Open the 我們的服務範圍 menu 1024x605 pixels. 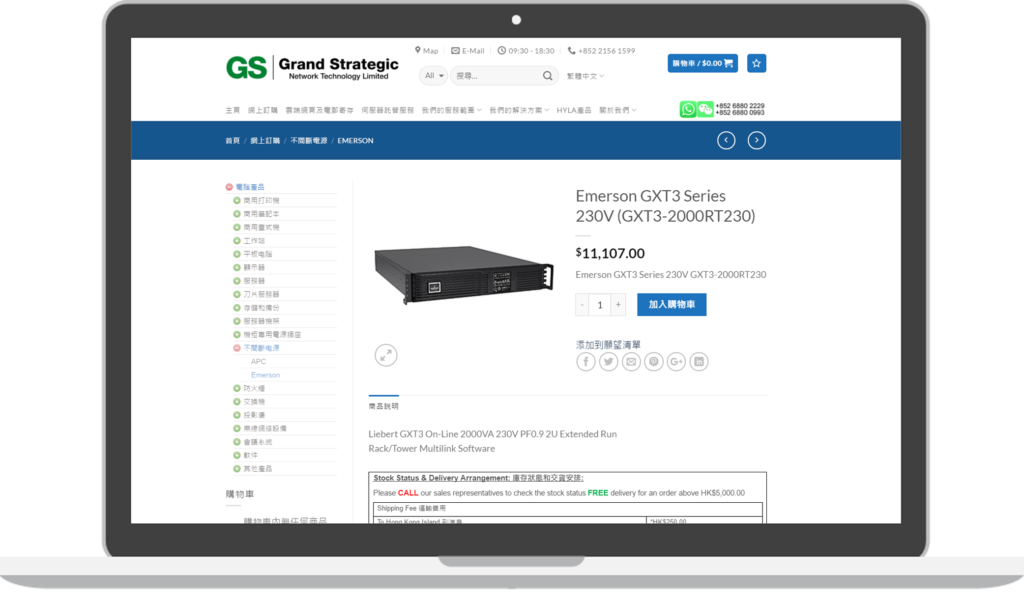(x=451, y=110)
